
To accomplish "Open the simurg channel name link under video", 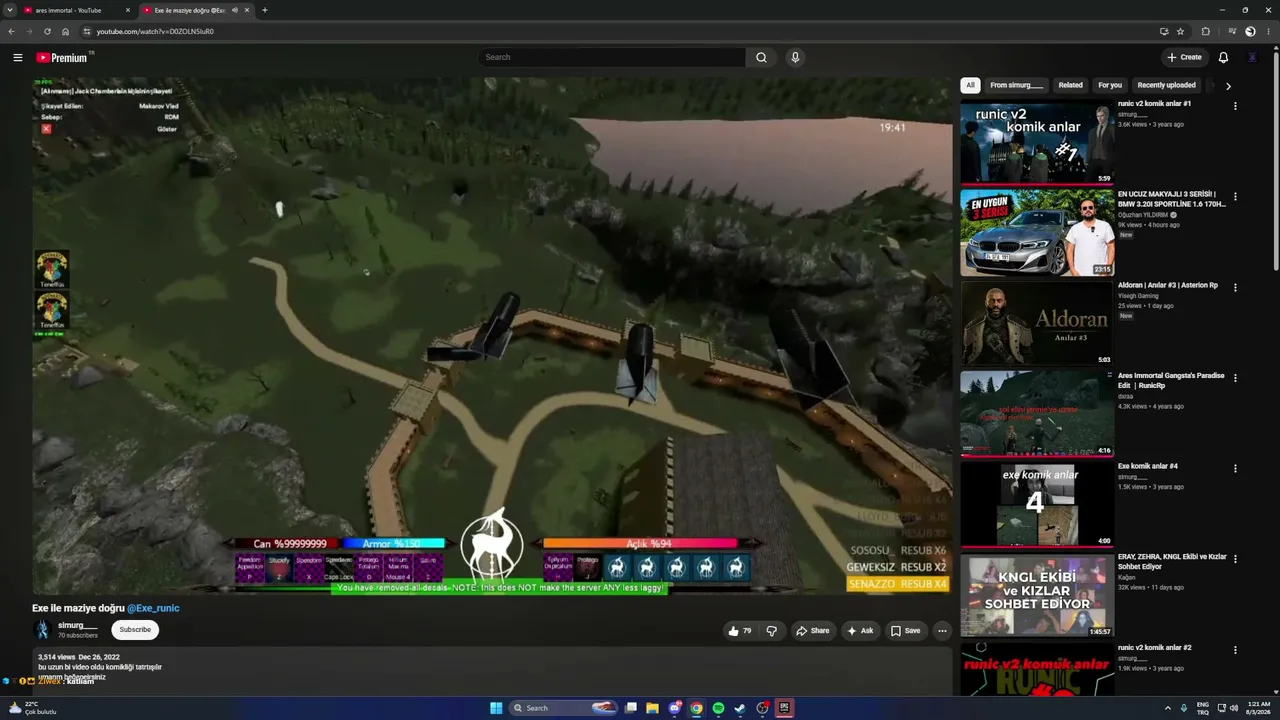I will [77, 625].
